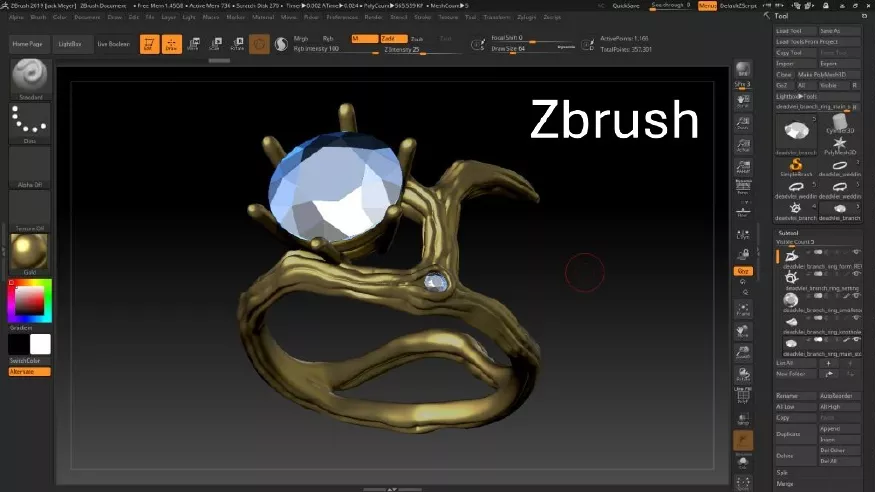Screen dimensions: 875x492
Task: Pick a color in the color picker square
Action: pyautogui.click(x=29, y=301)
